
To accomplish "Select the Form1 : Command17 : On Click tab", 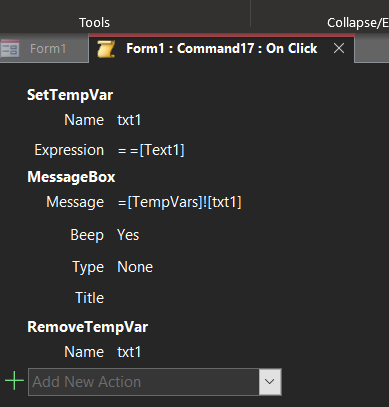I will click(222, 49).
